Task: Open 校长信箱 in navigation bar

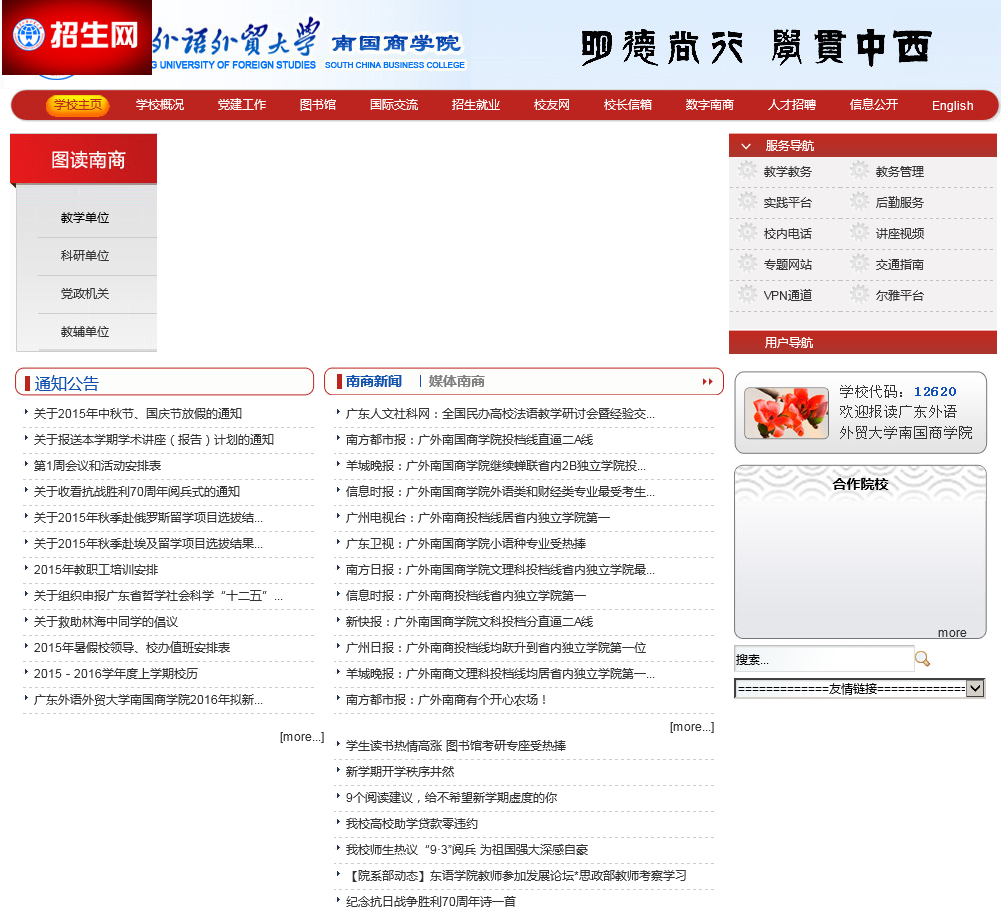Action: coord(628,105)
